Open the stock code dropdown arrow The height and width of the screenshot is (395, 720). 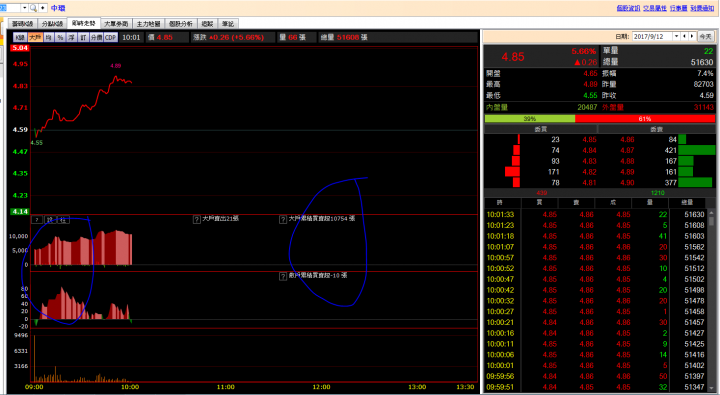pos(25,8)
